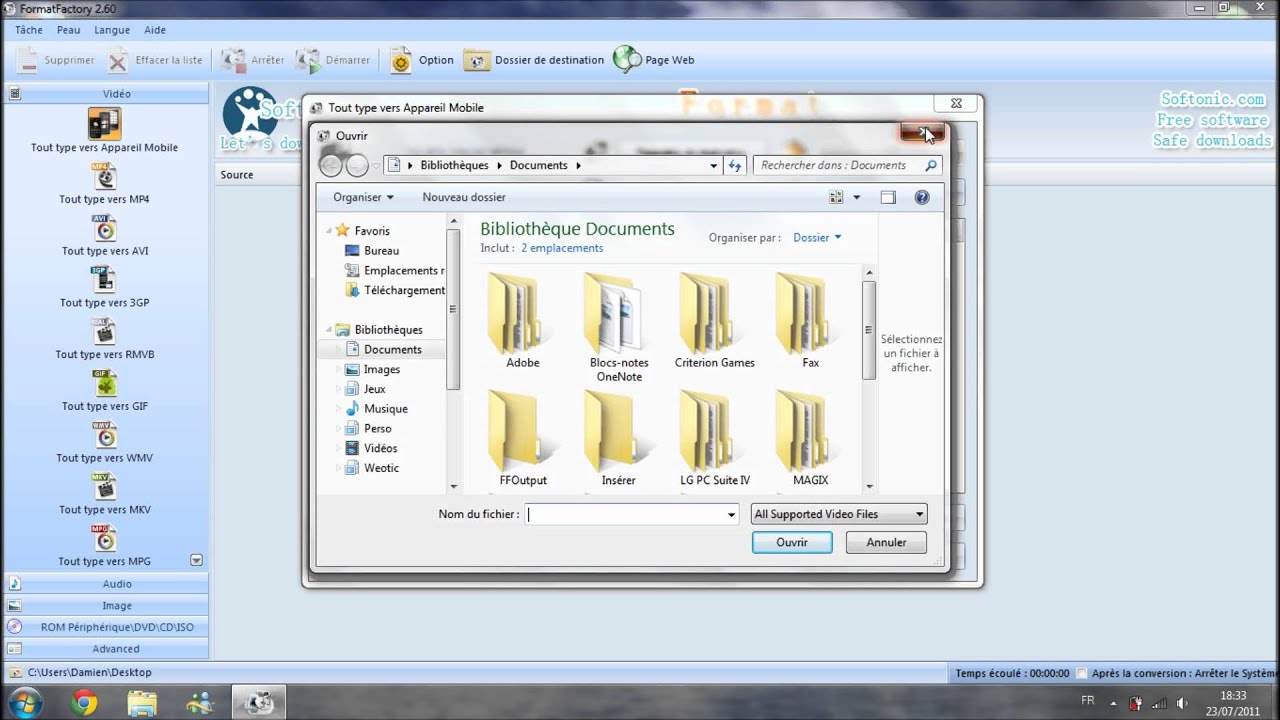Click the Arrêter toolbar button

(x=253, y=60)
